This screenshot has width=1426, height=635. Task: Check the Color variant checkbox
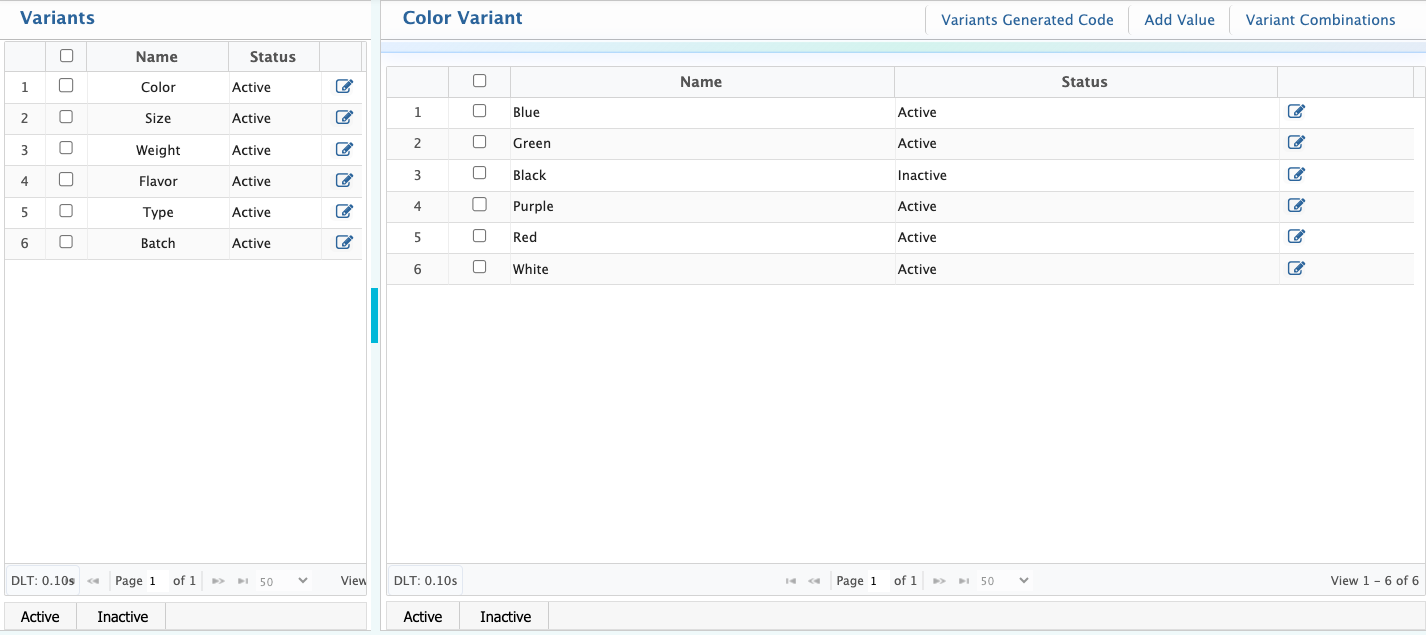click(66, 86)
